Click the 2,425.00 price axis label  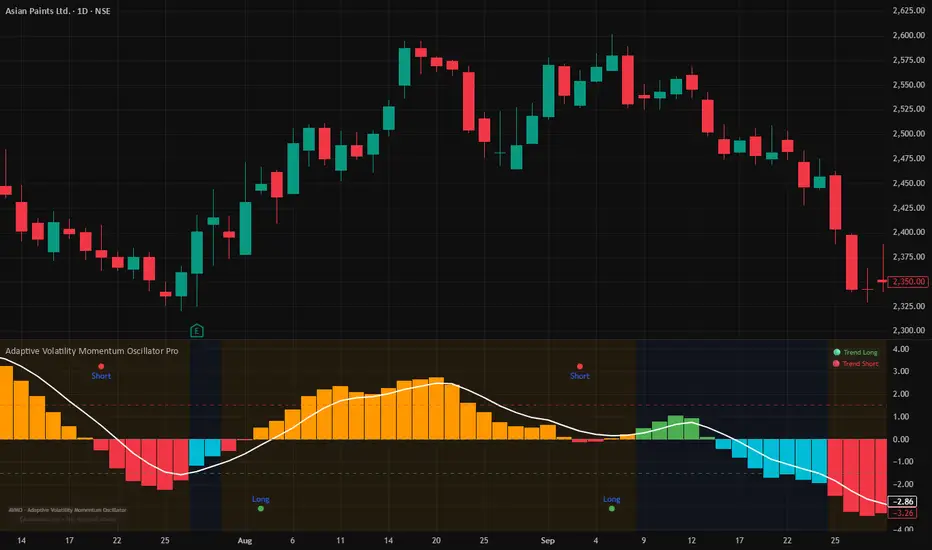tap(909, 208)
